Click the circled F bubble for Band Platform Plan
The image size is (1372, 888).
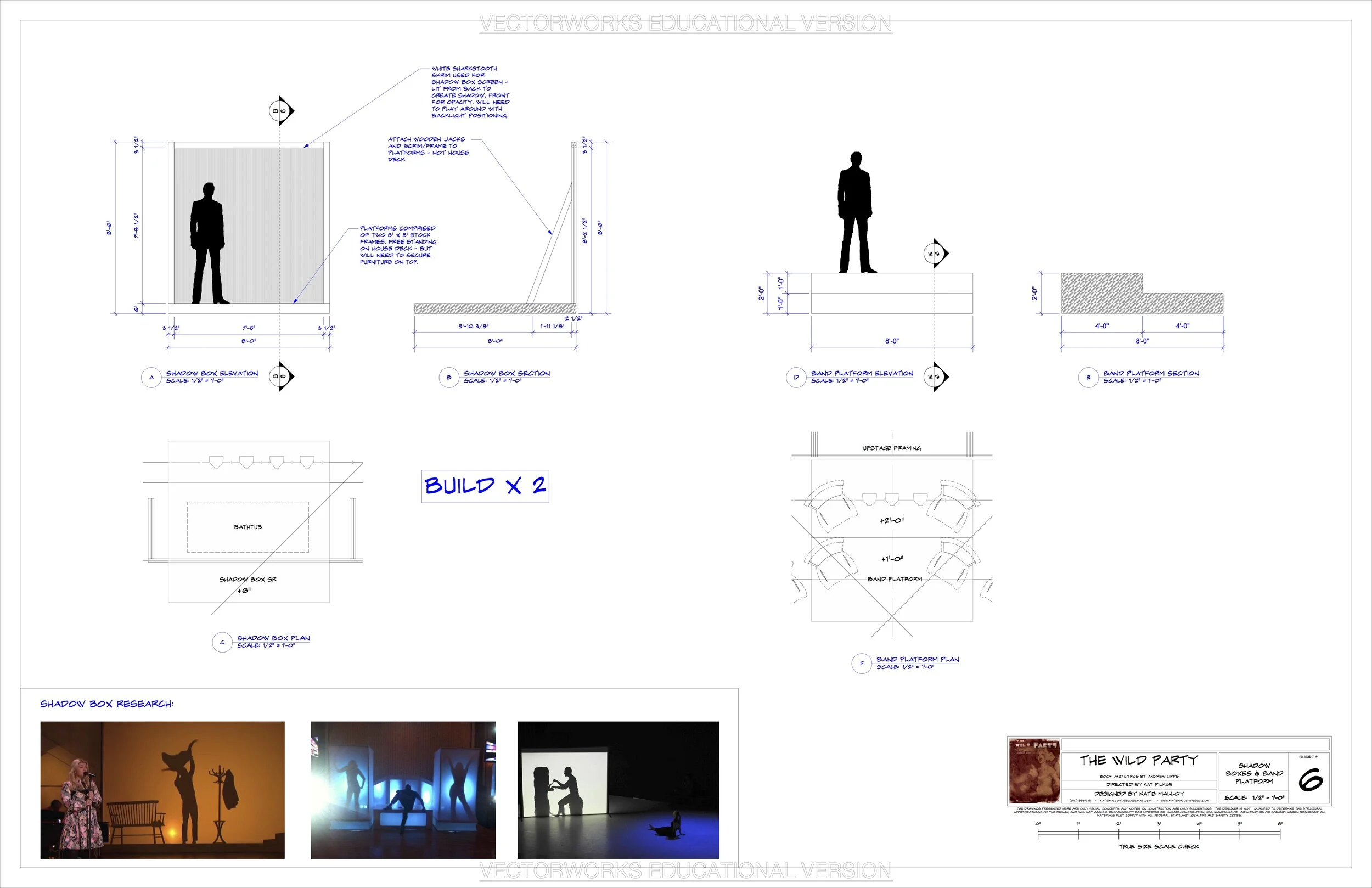coord(861,664)
